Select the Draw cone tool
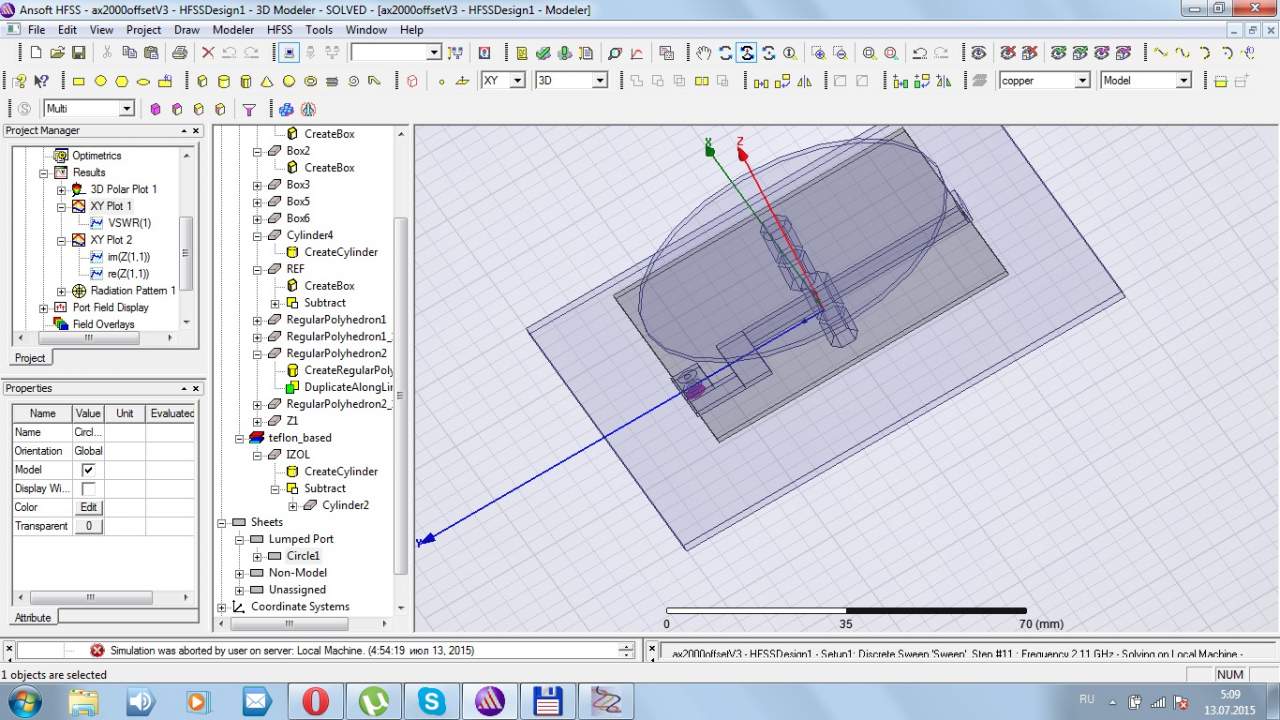This screenshot has height=720, width=1280. coord(267,81)
